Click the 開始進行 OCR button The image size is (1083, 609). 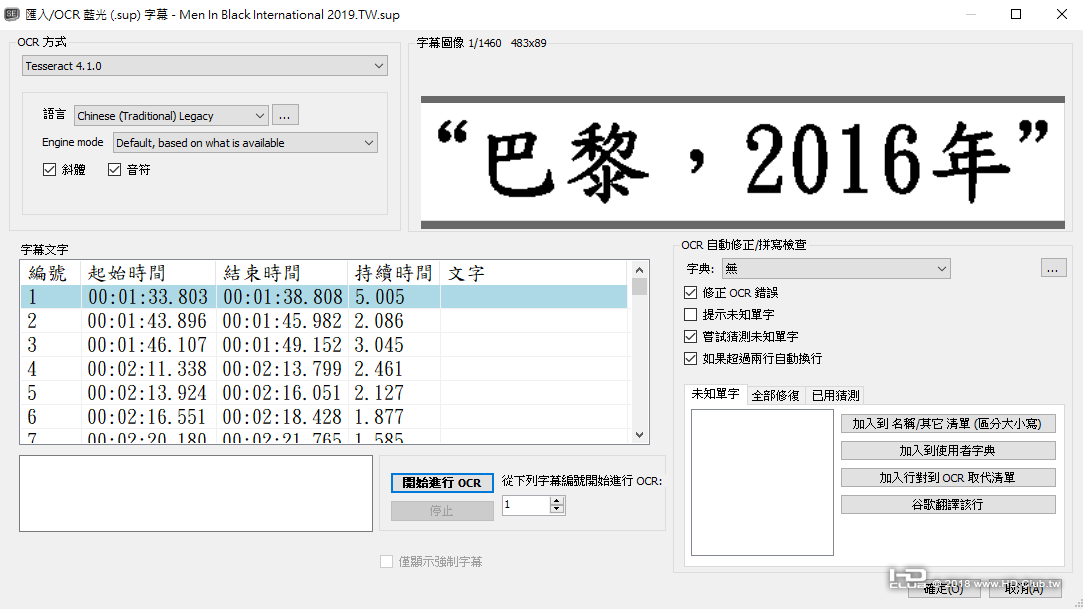point(441,482)
